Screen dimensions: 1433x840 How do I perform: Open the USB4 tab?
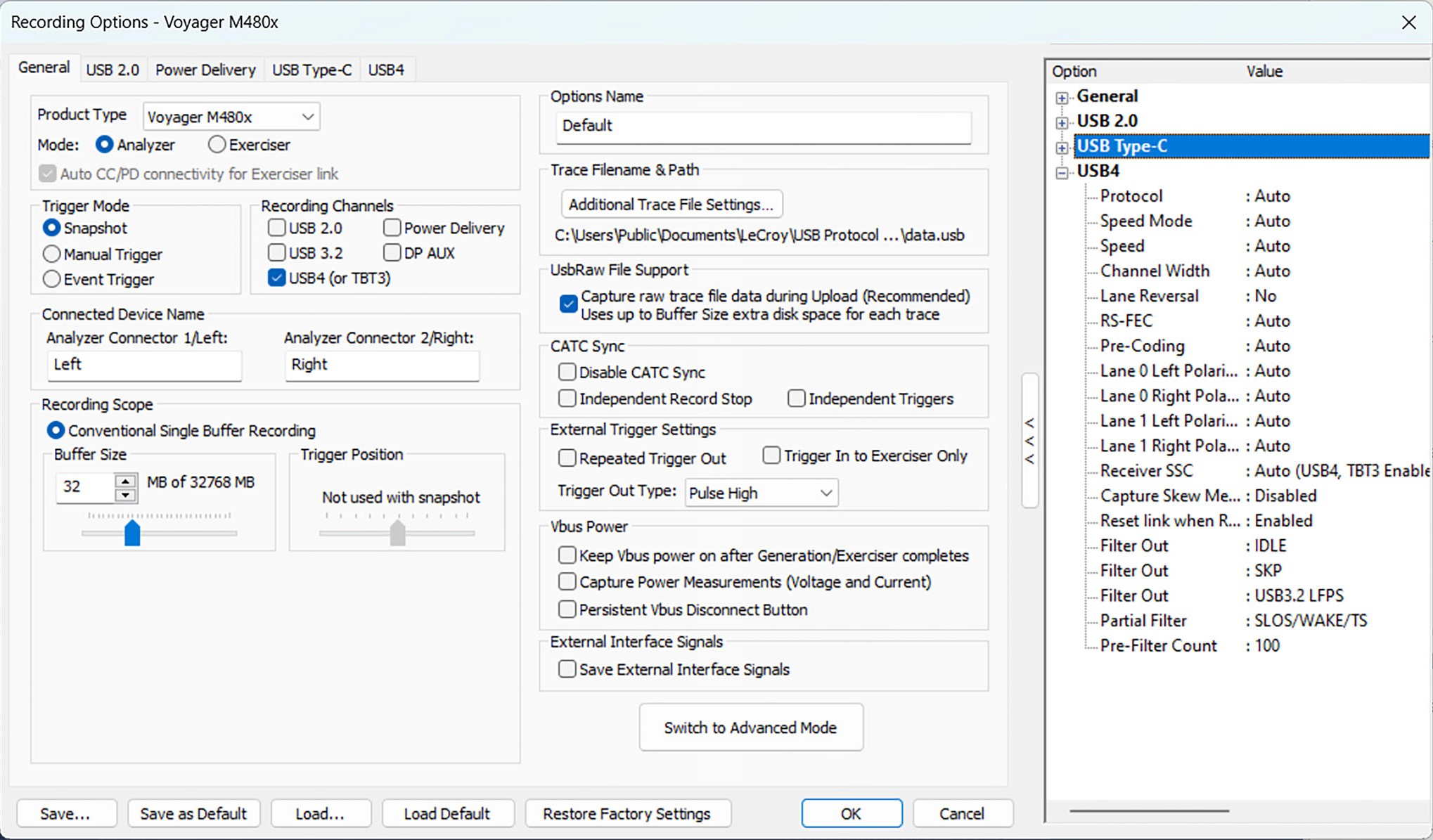click(x=386, y=70)
